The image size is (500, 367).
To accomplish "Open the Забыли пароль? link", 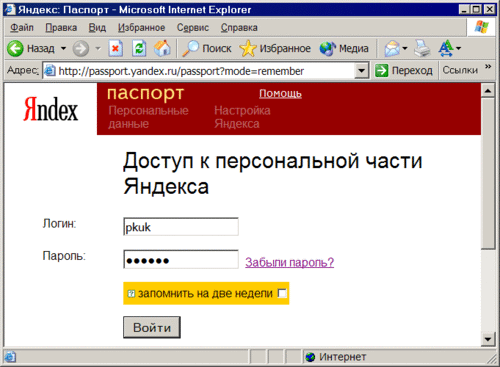I will tap(289, 262).
